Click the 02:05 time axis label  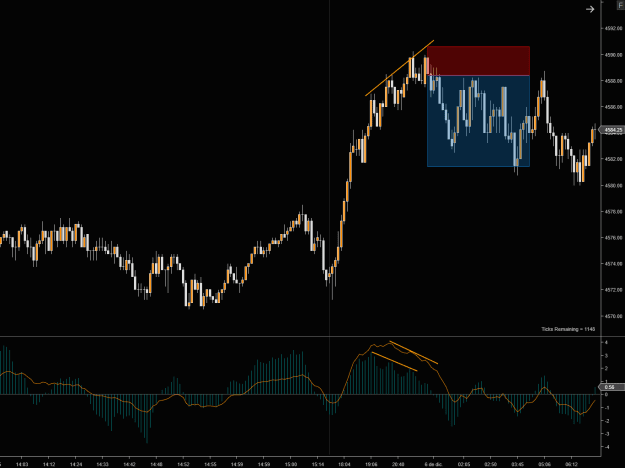pyautogui.click(x=464, y=464)
